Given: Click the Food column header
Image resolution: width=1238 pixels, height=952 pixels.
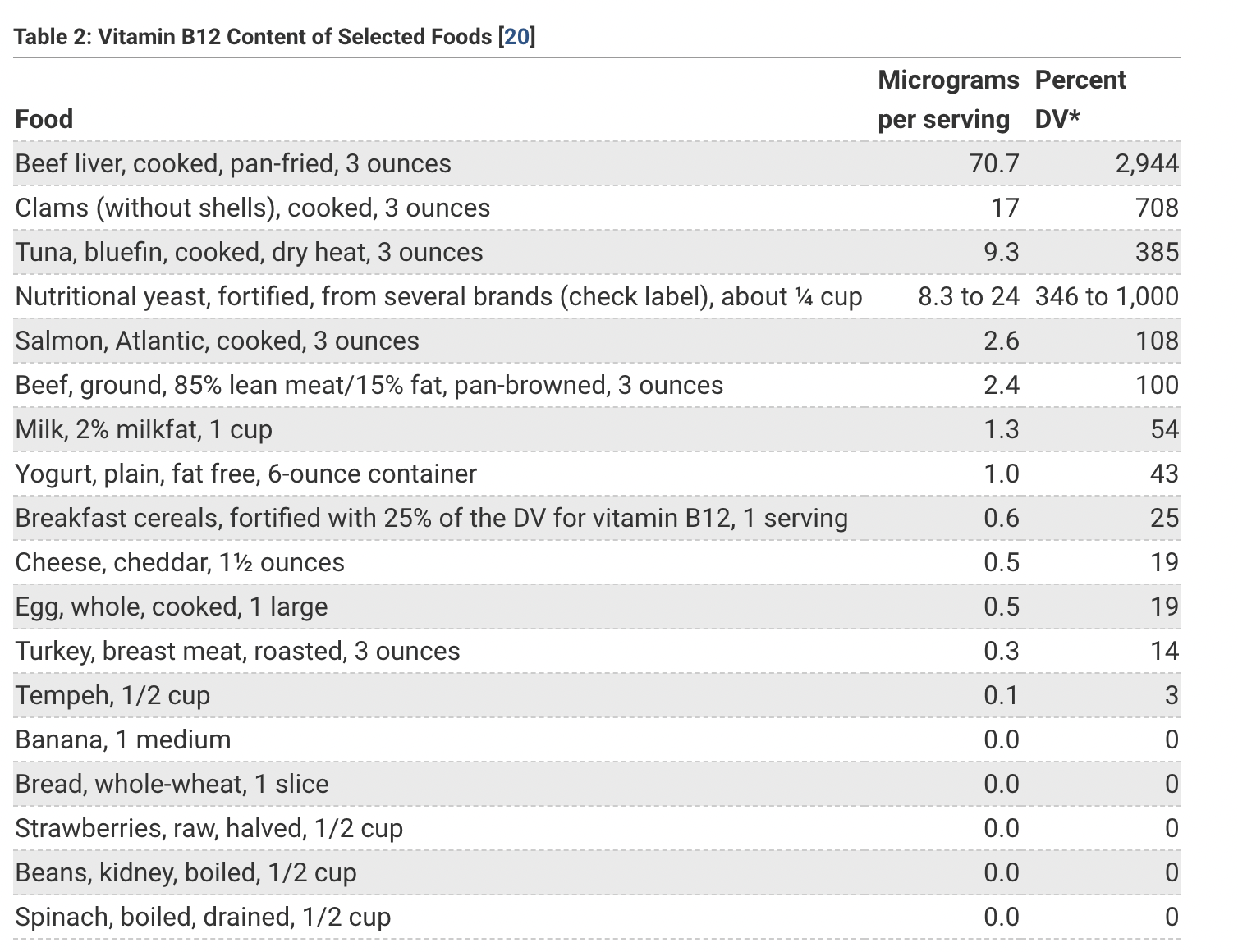Looking at the screenshot, I should (44, 119).
